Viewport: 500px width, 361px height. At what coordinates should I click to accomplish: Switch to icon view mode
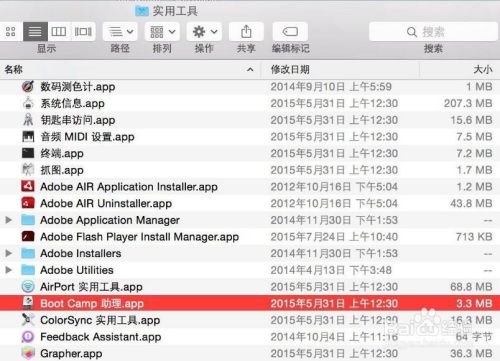(x=11, y=32)
